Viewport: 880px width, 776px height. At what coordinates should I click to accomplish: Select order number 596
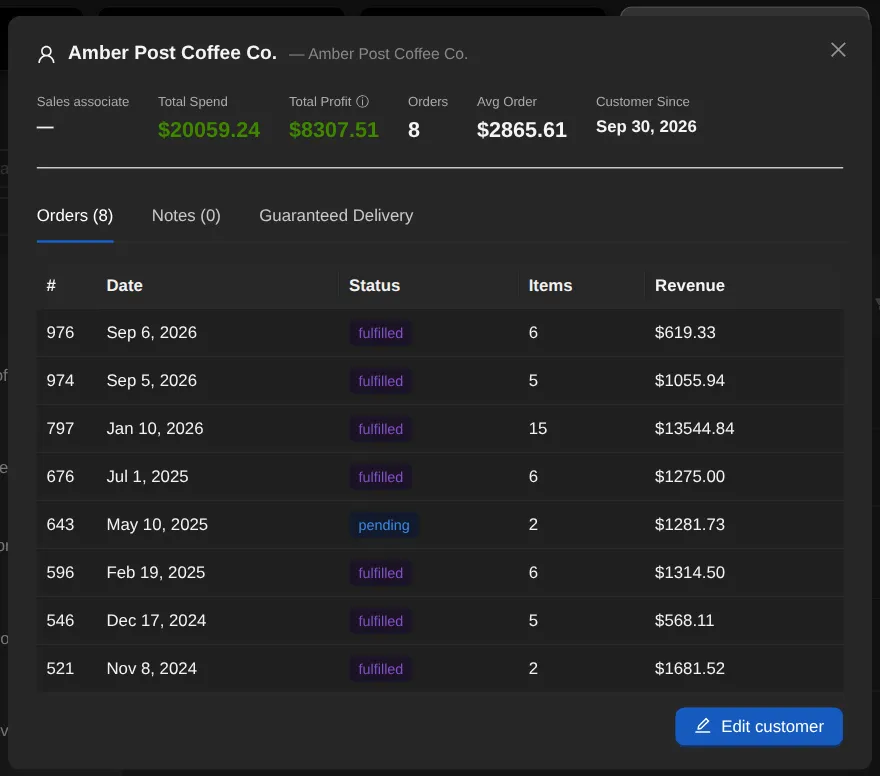[x=60, y=572]
